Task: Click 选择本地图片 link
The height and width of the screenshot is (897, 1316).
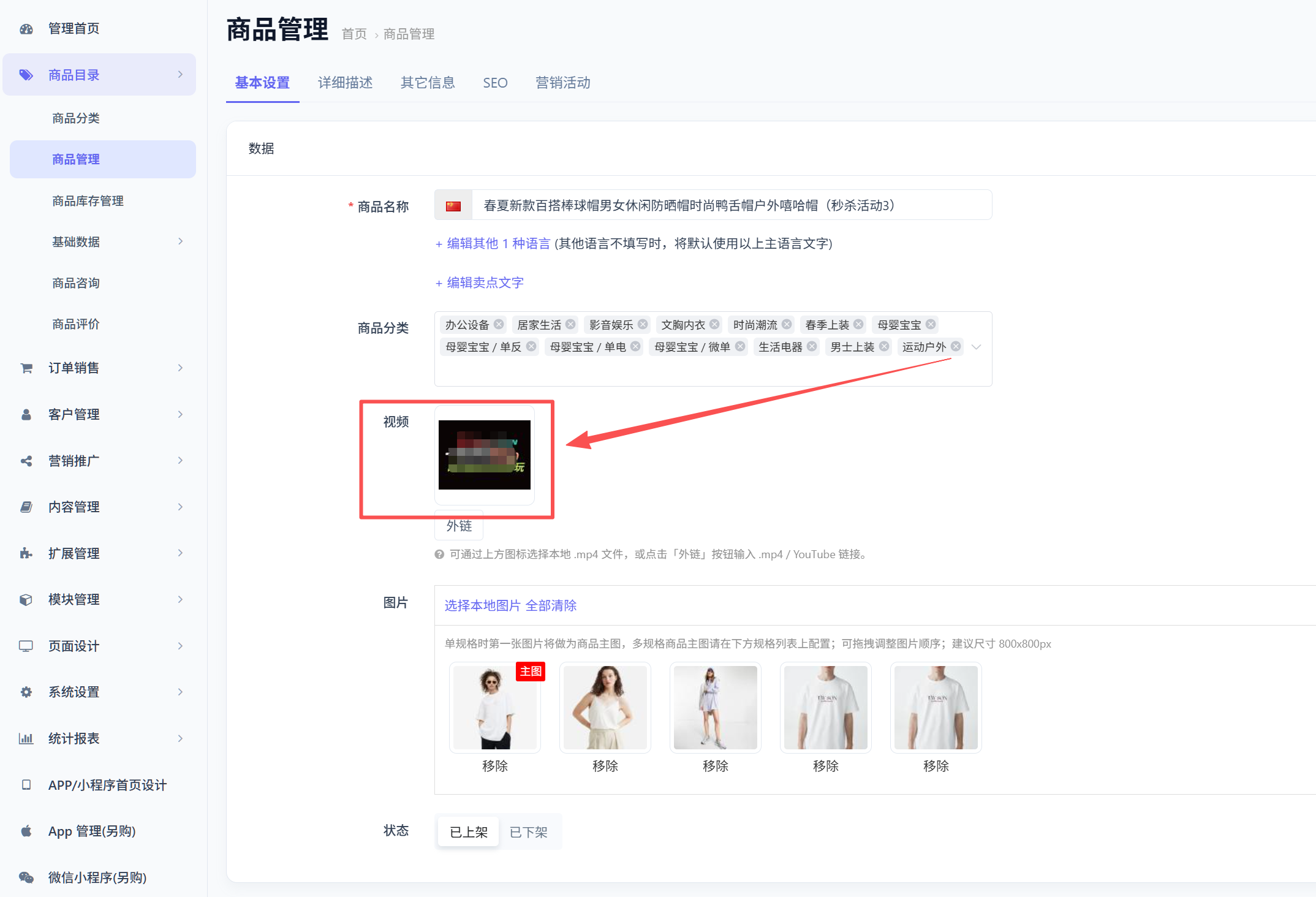Action: [x=482, y=605]
